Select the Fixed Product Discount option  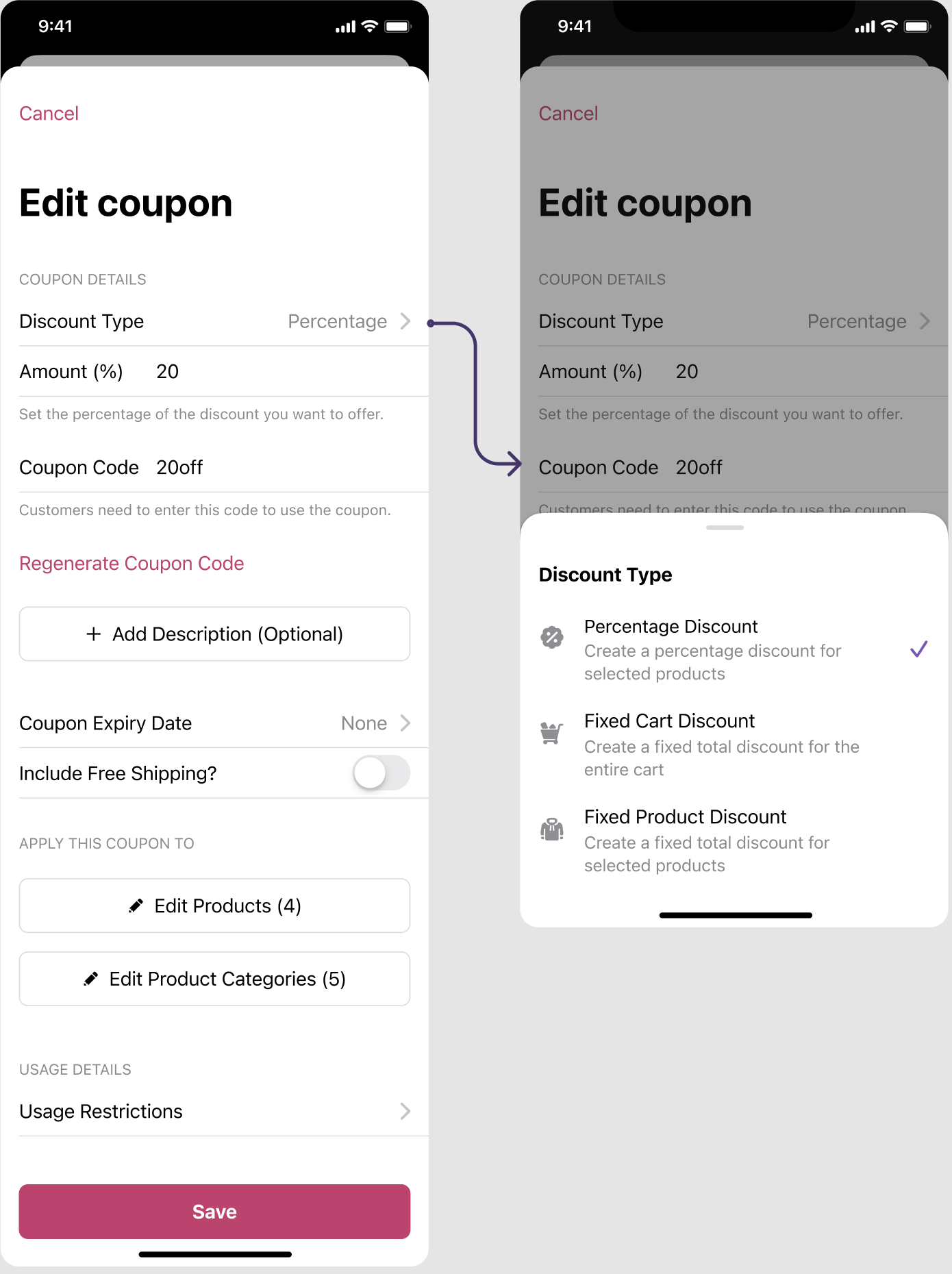pos(706,840)
